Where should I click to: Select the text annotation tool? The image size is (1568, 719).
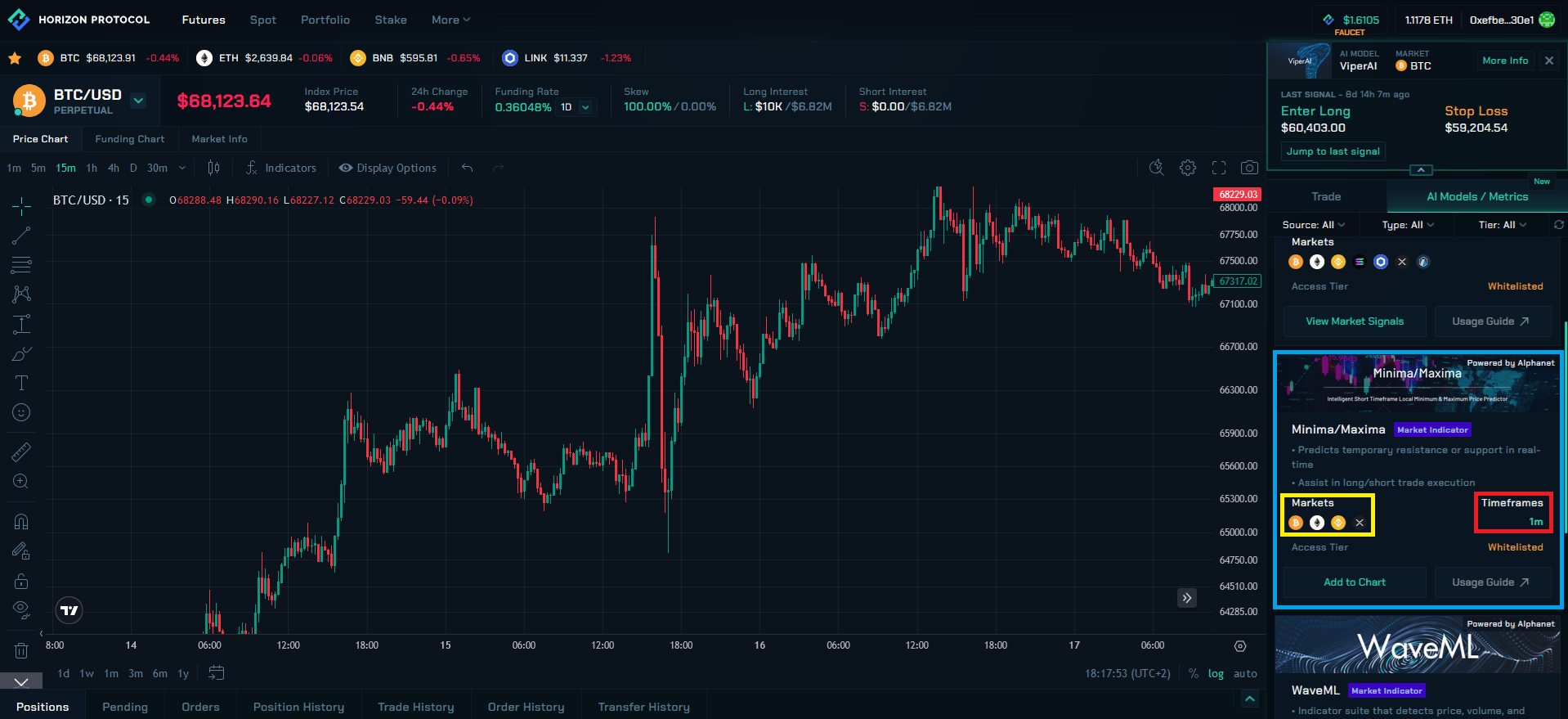21,383
